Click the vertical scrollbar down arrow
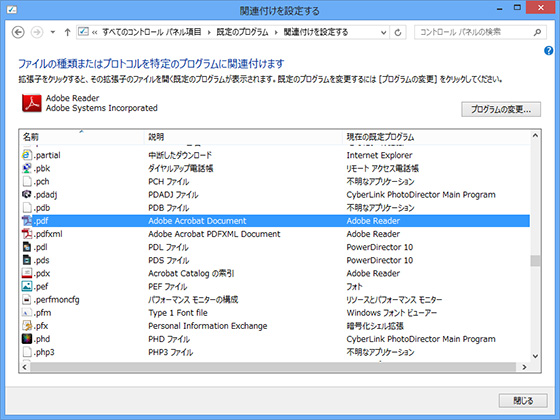Viewport: 560px width, 420px height. coord(535,356)
